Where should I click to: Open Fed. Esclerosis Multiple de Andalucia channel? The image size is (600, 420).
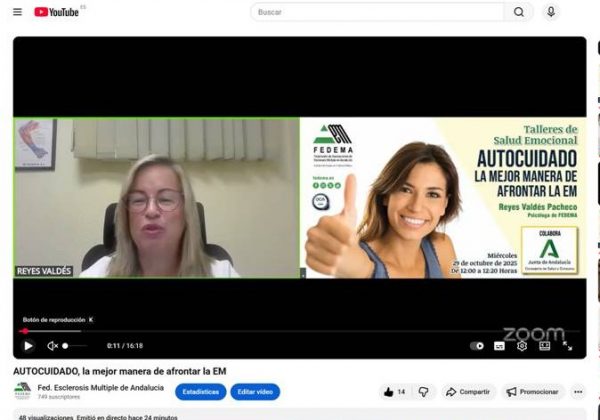101,387
